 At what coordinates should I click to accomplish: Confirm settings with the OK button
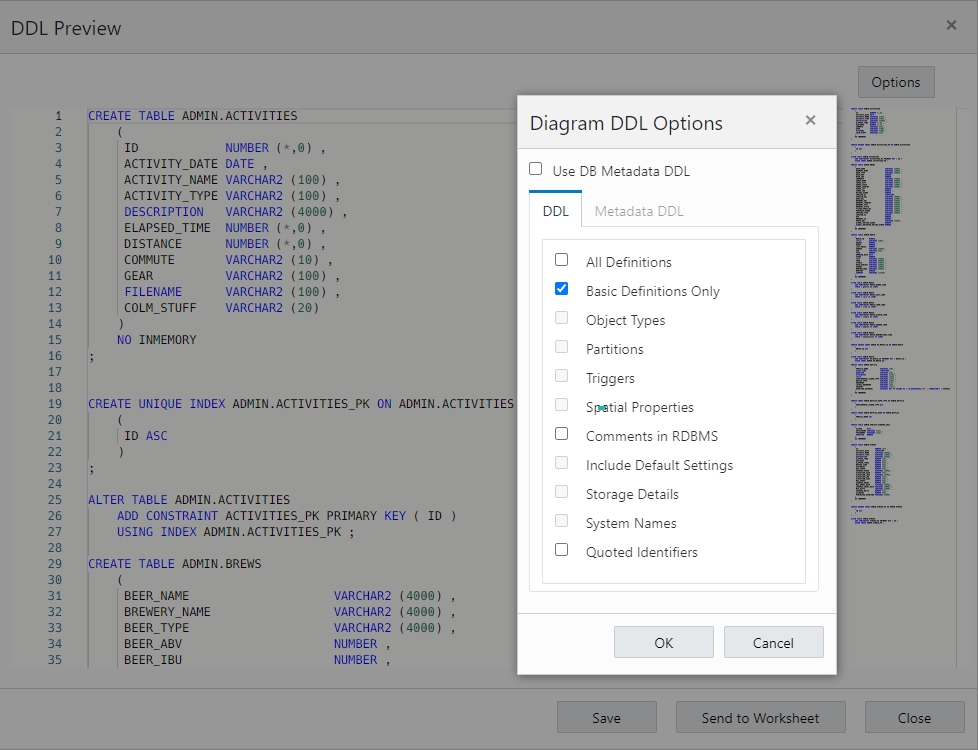point(663,642)
